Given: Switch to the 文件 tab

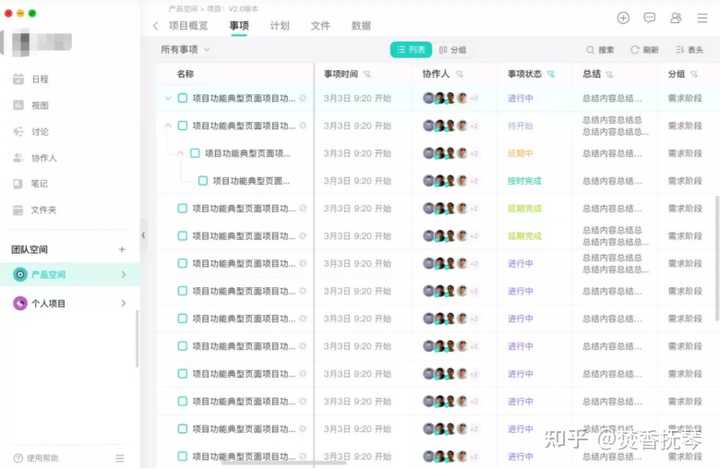Looking at the screenshot, I should pyautogui.click(x=321, y=26).
